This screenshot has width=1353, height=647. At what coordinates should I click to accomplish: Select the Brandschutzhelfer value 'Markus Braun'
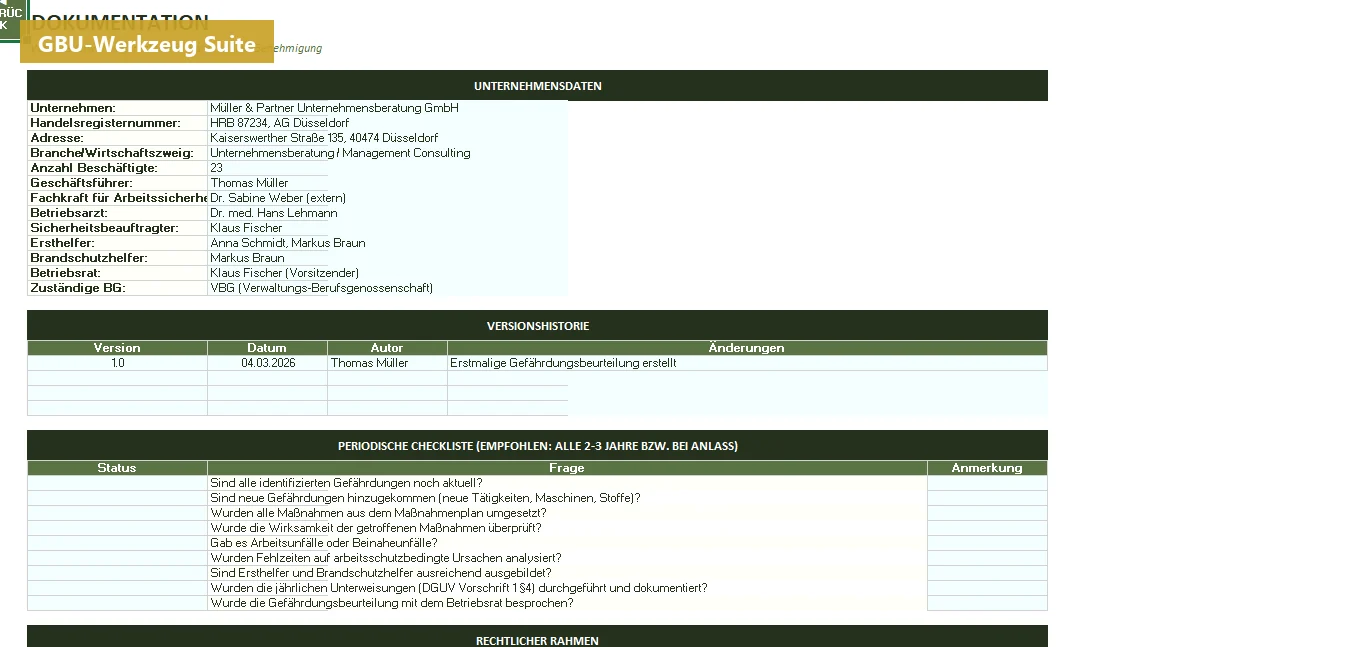268,258
